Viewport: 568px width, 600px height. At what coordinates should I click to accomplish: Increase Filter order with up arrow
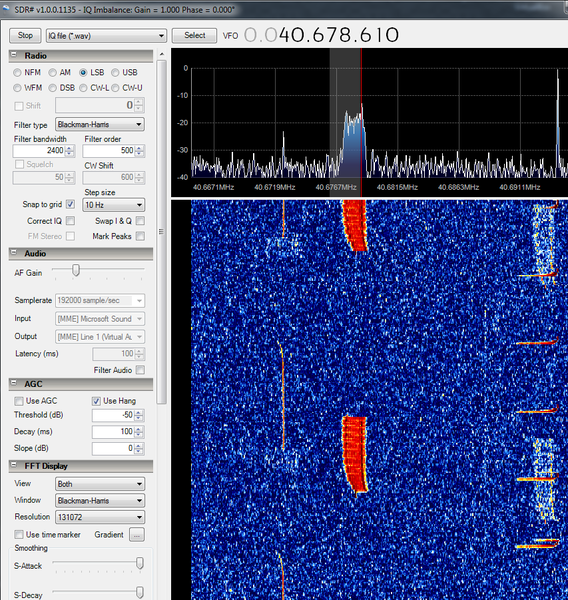click(139, 148)
